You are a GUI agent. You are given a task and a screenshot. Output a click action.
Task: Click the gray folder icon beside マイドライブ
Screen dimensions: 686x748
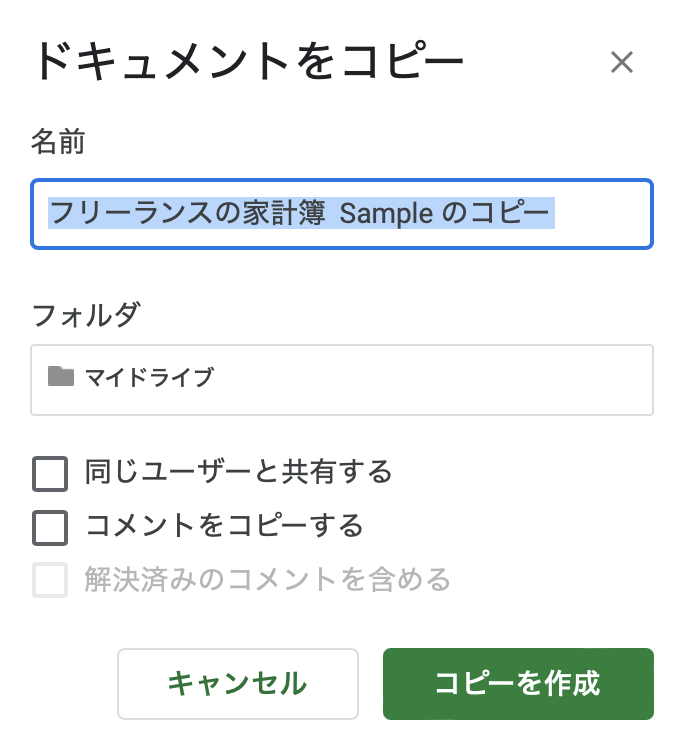click(x=61, y=376)
